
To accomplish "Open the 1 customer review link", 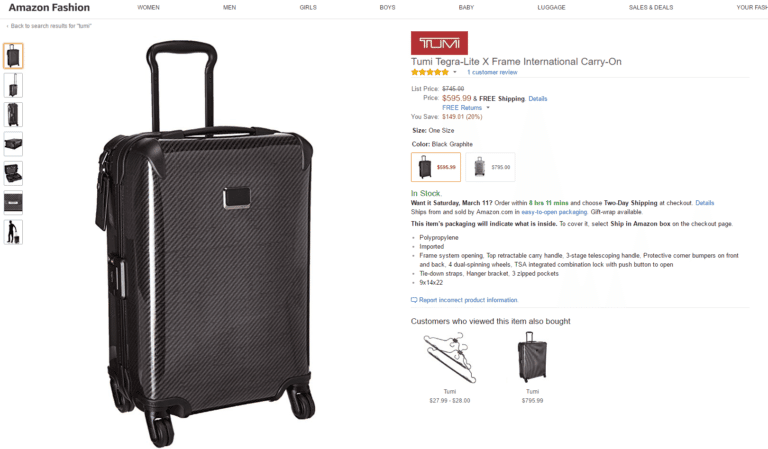I will coord(492,72).
